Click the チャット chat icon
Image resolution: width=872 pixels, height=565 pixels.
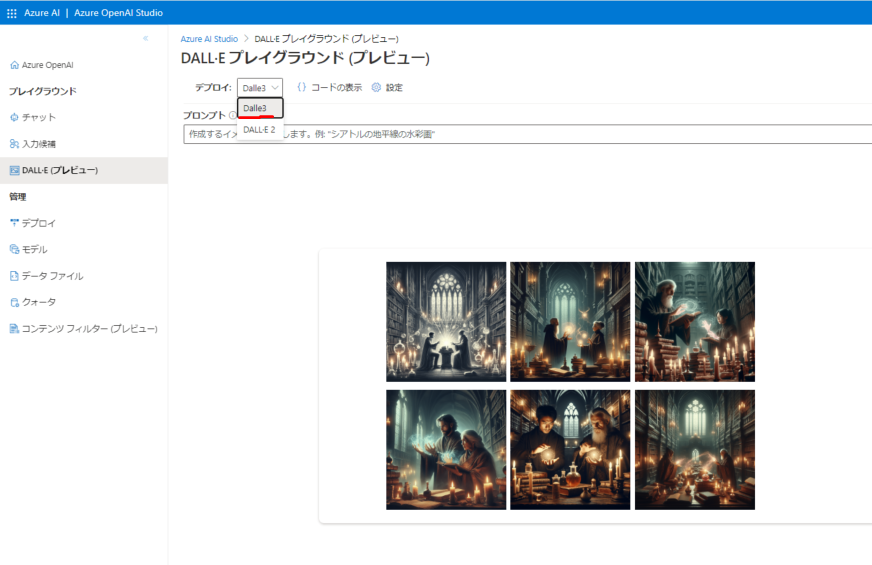pyautogui.click(x=14, y=117)
